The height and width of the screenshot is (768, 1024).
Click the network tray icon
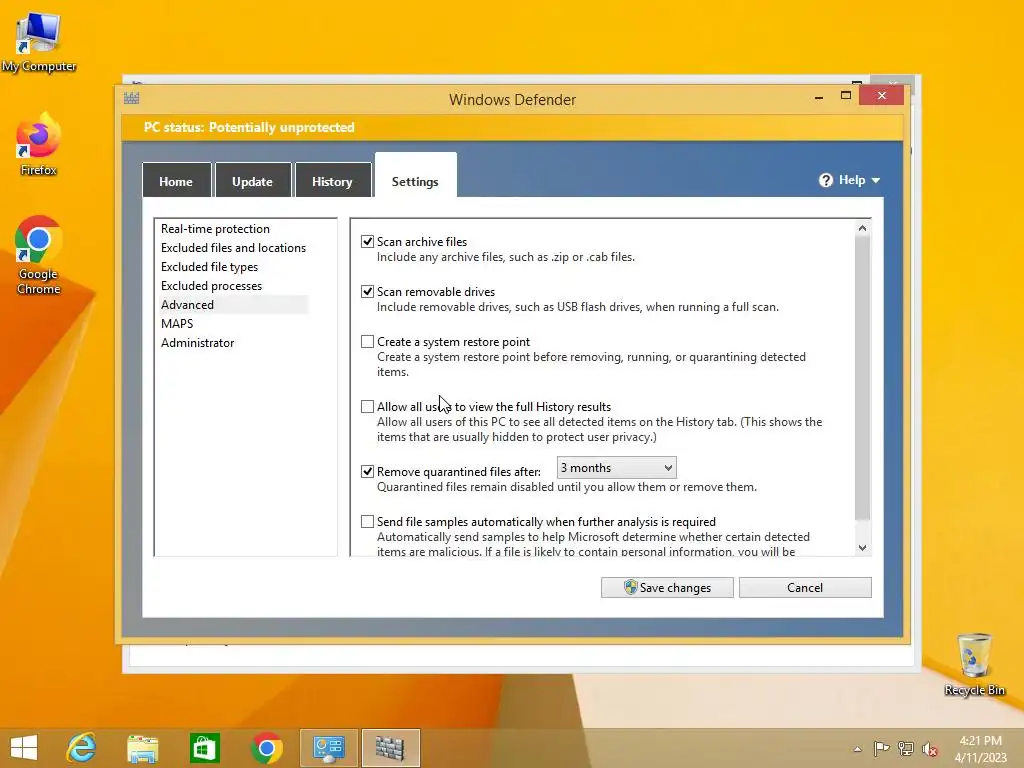coord(906,749)
